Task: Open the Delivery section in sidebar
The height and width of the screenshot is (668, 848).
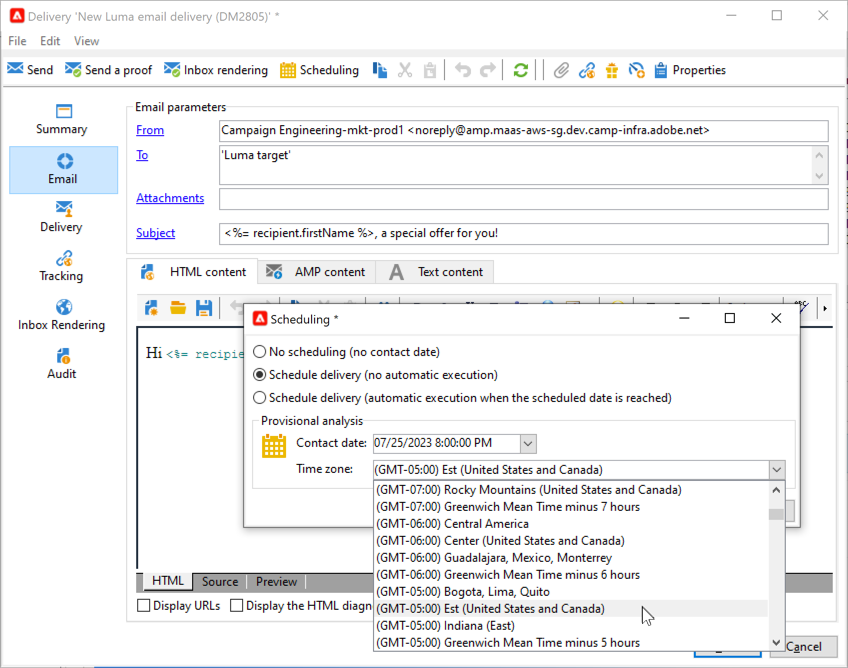Action: [62, 217]
